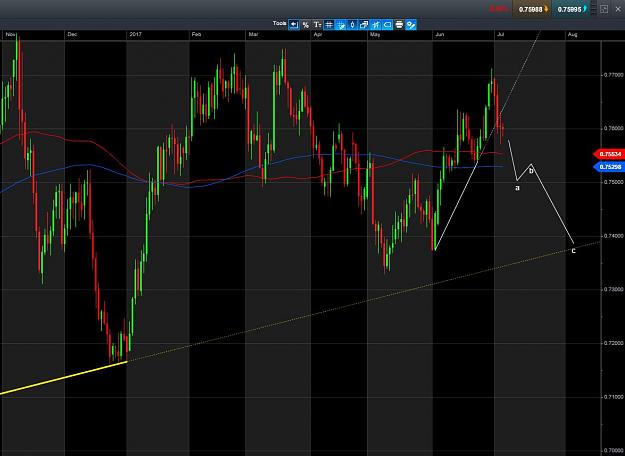Click the chart settings icon at toolbar end

(411, 25)
